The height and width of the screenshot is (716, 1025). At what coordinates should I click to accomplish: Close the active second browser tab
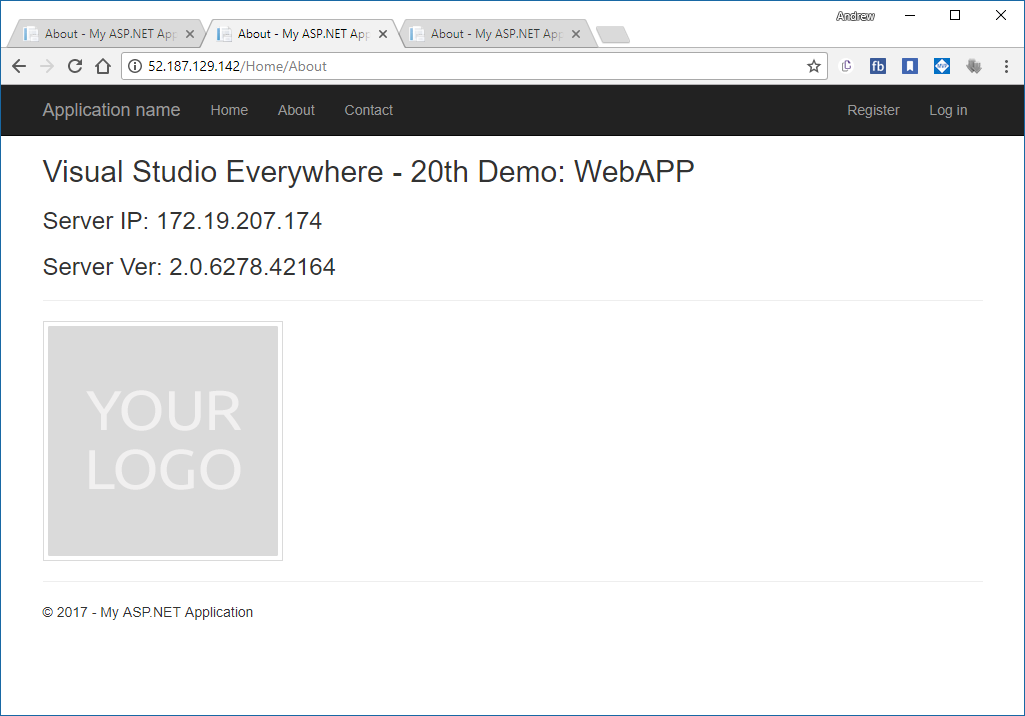(383, 34)
